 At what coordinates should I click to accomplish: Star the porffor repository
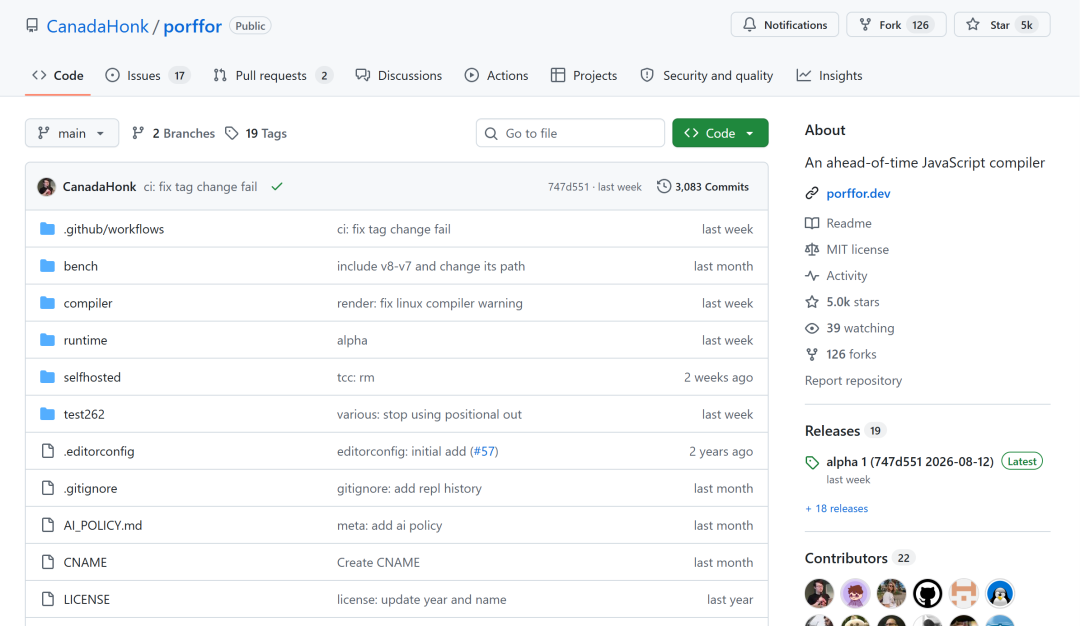tap(1001, 25)
